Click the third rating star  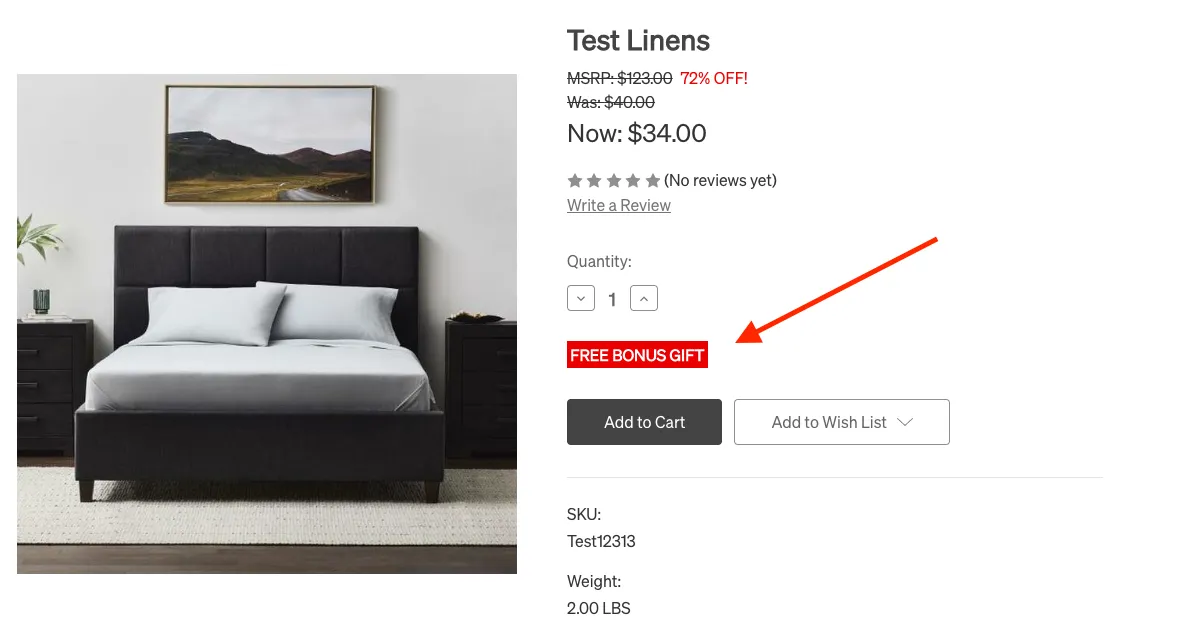coord(614,180)
